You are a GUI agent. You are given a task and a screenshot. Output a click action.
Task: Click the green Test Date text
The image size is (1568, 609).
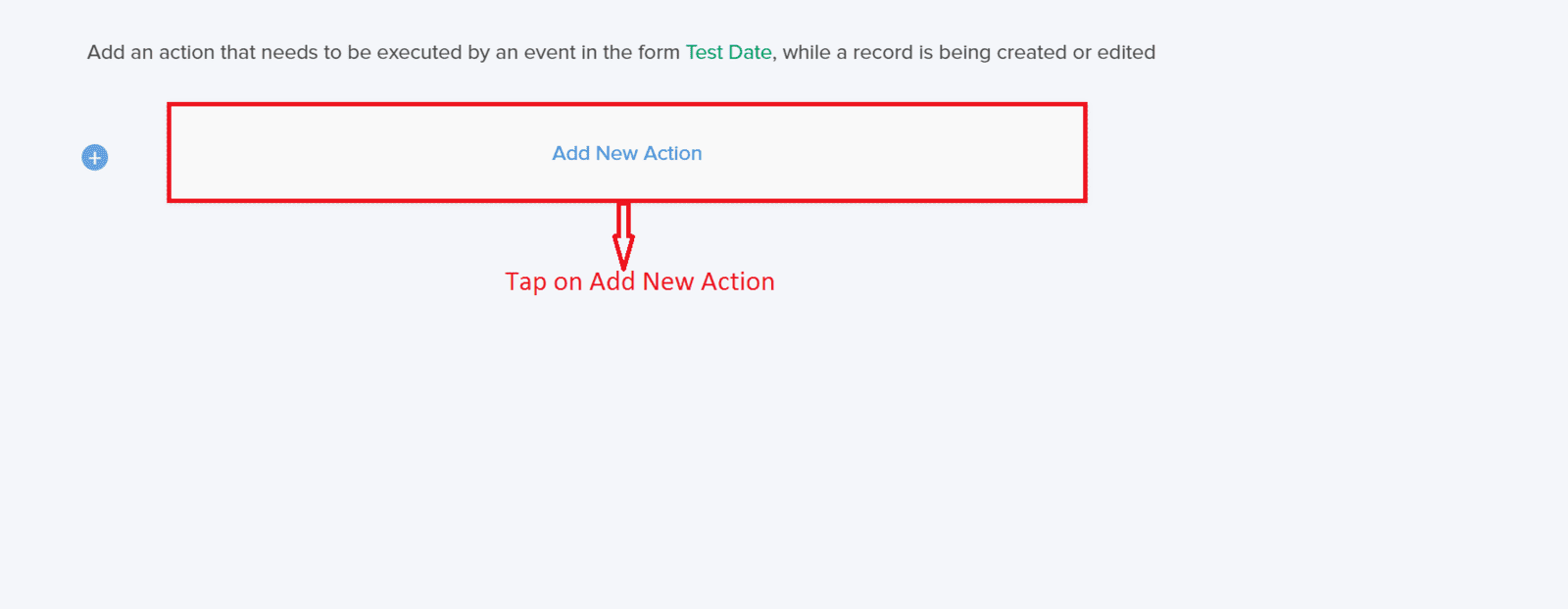tap(728, 52)
